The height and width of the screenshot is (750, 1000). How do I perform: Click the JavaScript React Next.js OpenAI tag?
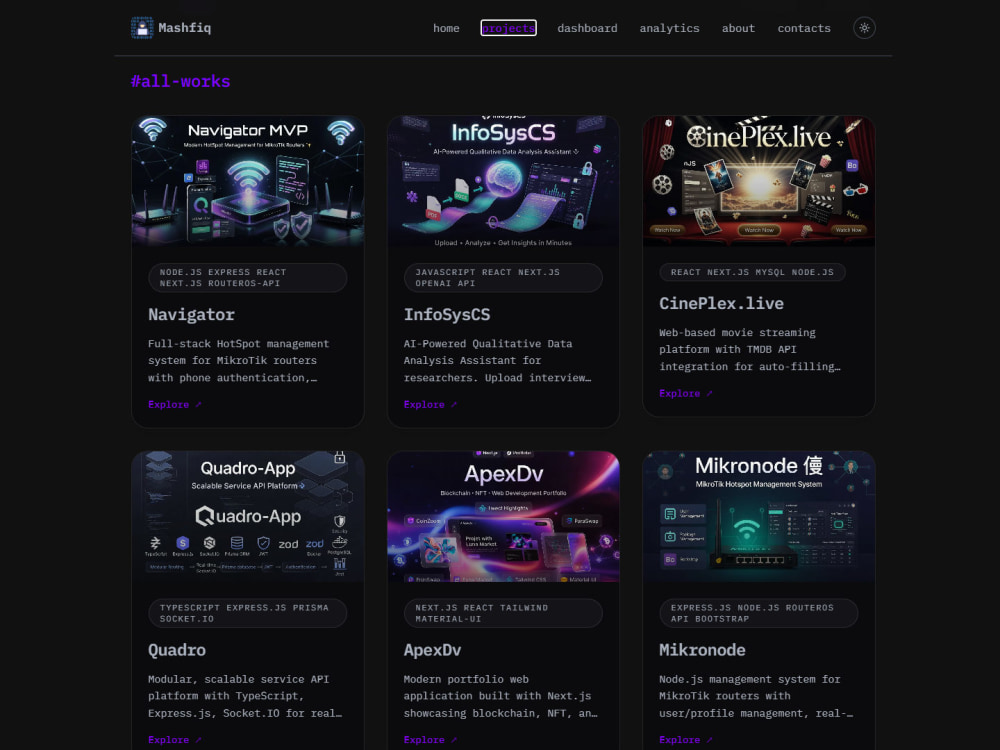click(503, 277)
